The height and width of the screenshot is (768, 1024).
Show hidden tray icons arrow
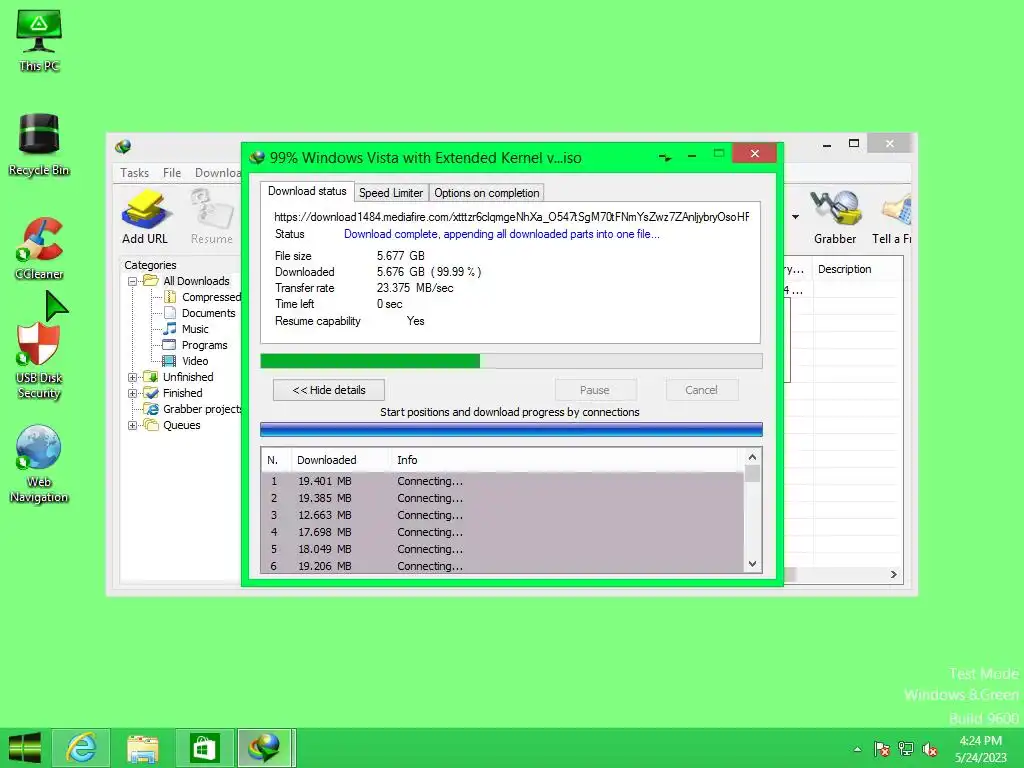point(857,749)
